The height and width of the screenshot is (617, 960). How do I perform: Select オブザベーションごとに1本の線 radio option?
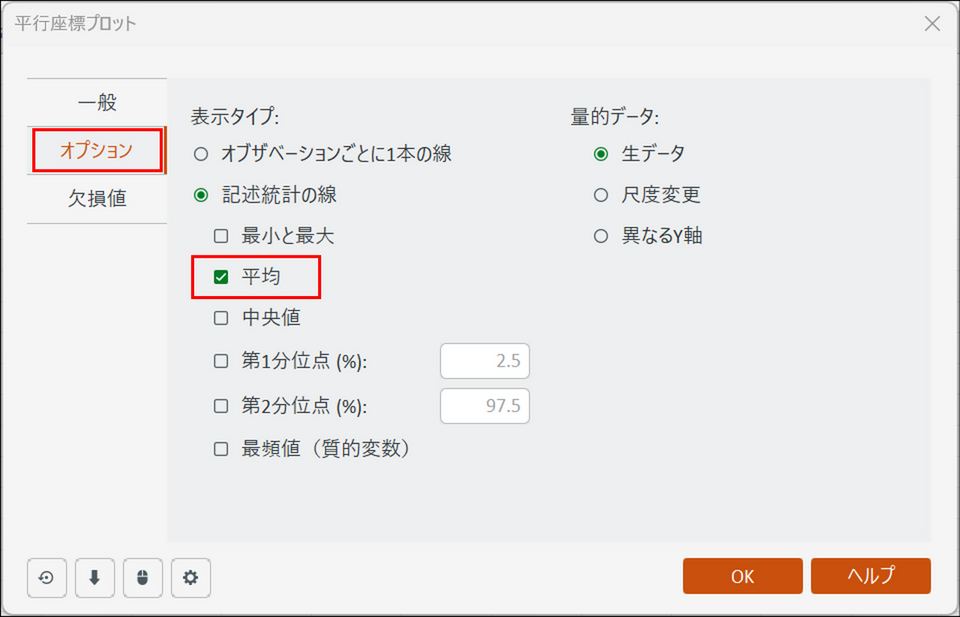pos(201,154)
